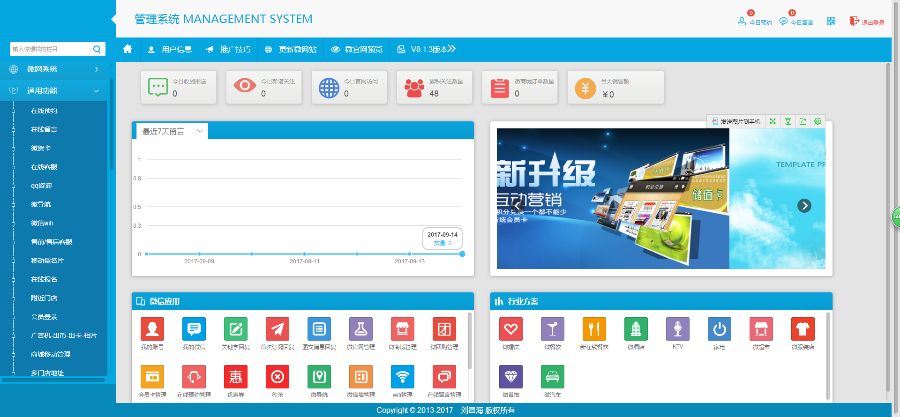
Task: Click the blue power button industry icon
Action: tap(719, 329)
